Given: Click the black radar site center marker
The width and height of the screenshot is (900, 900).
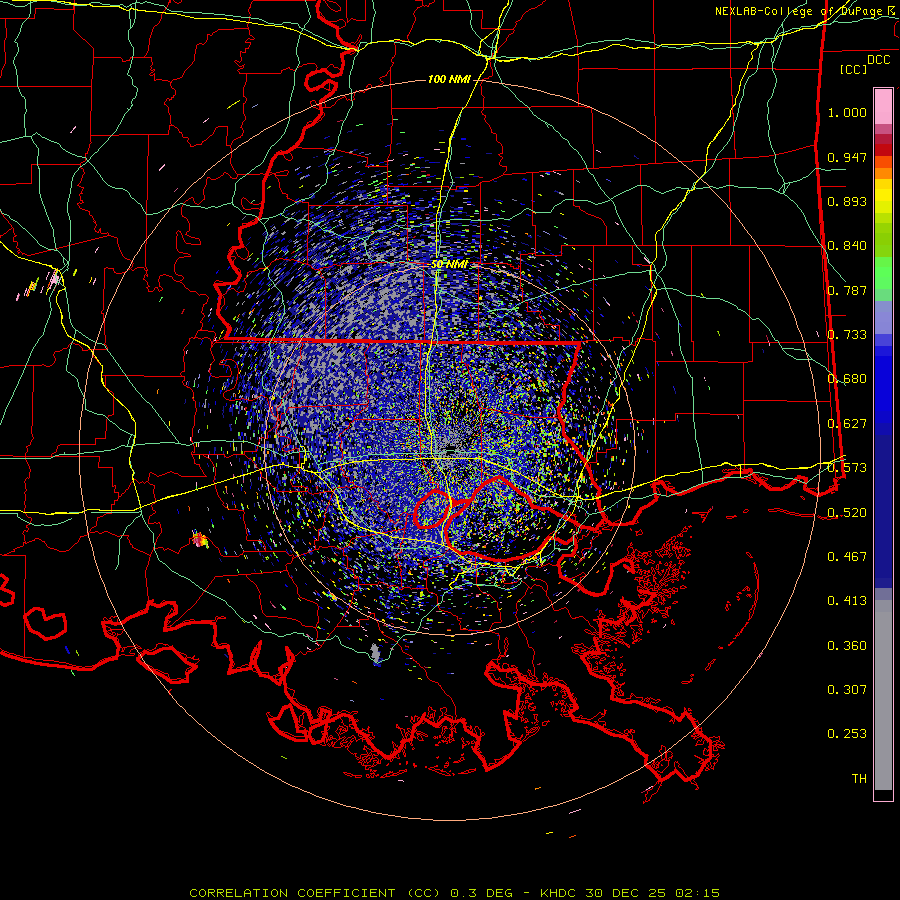Looking at the screenshot, I should tap(451, 448).
